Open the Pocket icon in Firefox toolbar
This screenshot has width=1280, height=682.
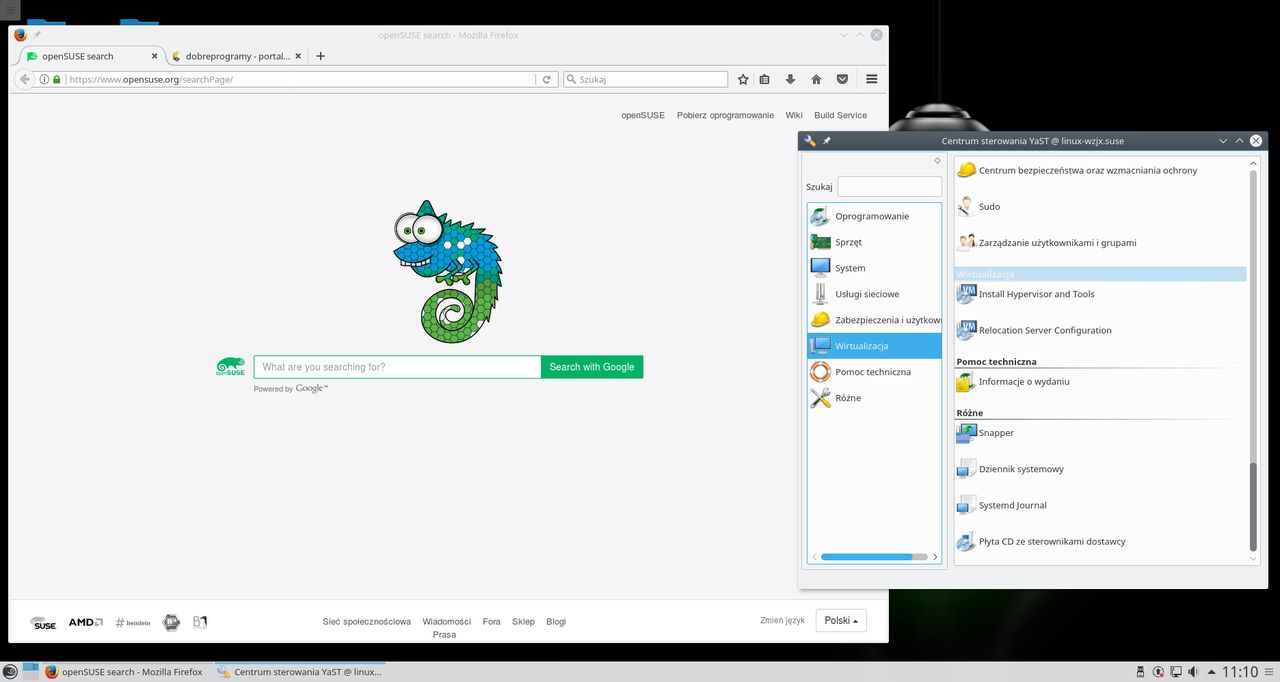point(842,79)
